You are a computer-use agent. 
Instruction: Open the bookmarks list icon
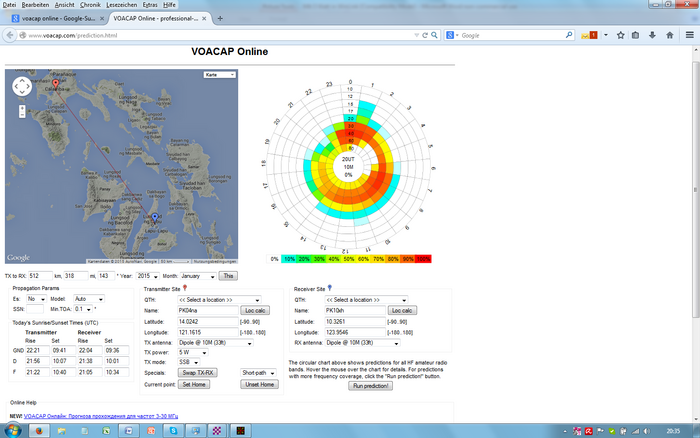635,35
